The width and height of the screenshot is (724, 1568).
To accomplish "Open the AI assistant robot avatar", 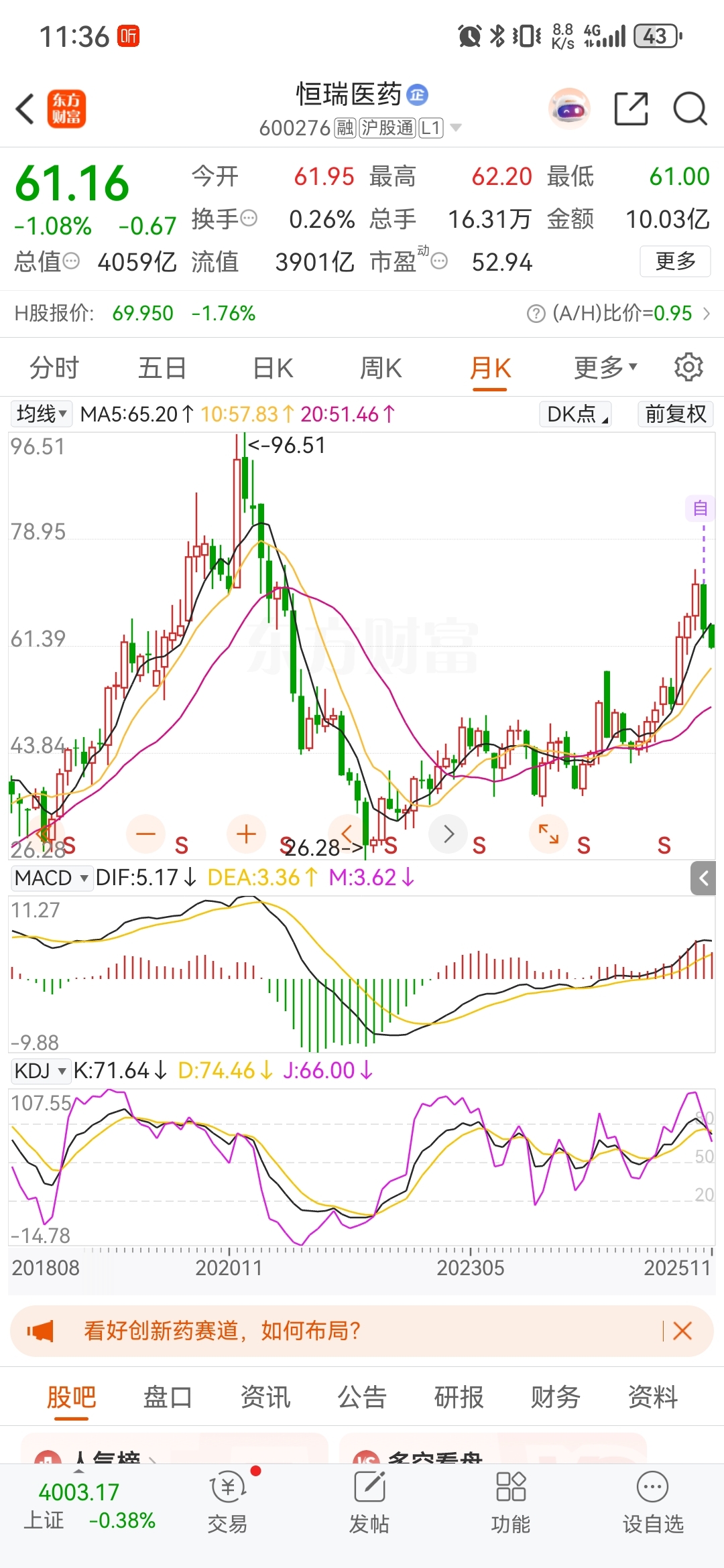I will [x=569, y=109].
